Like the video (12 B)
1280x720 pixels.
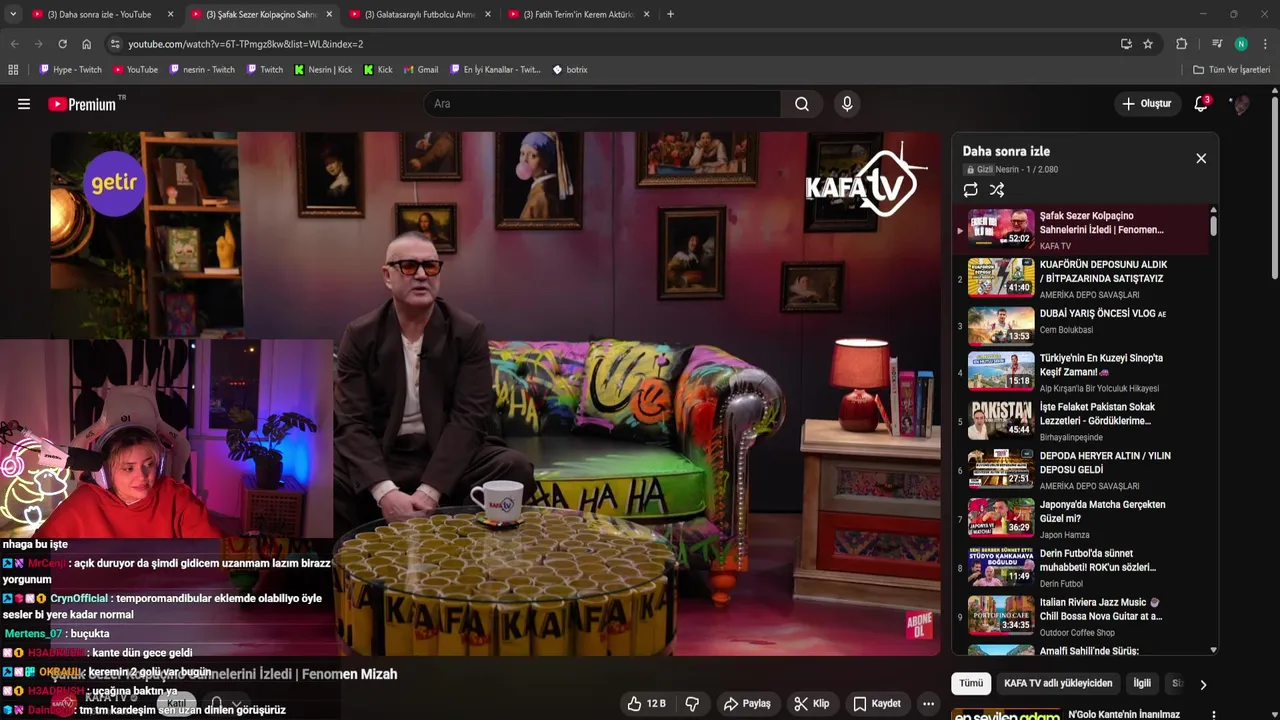647,704
